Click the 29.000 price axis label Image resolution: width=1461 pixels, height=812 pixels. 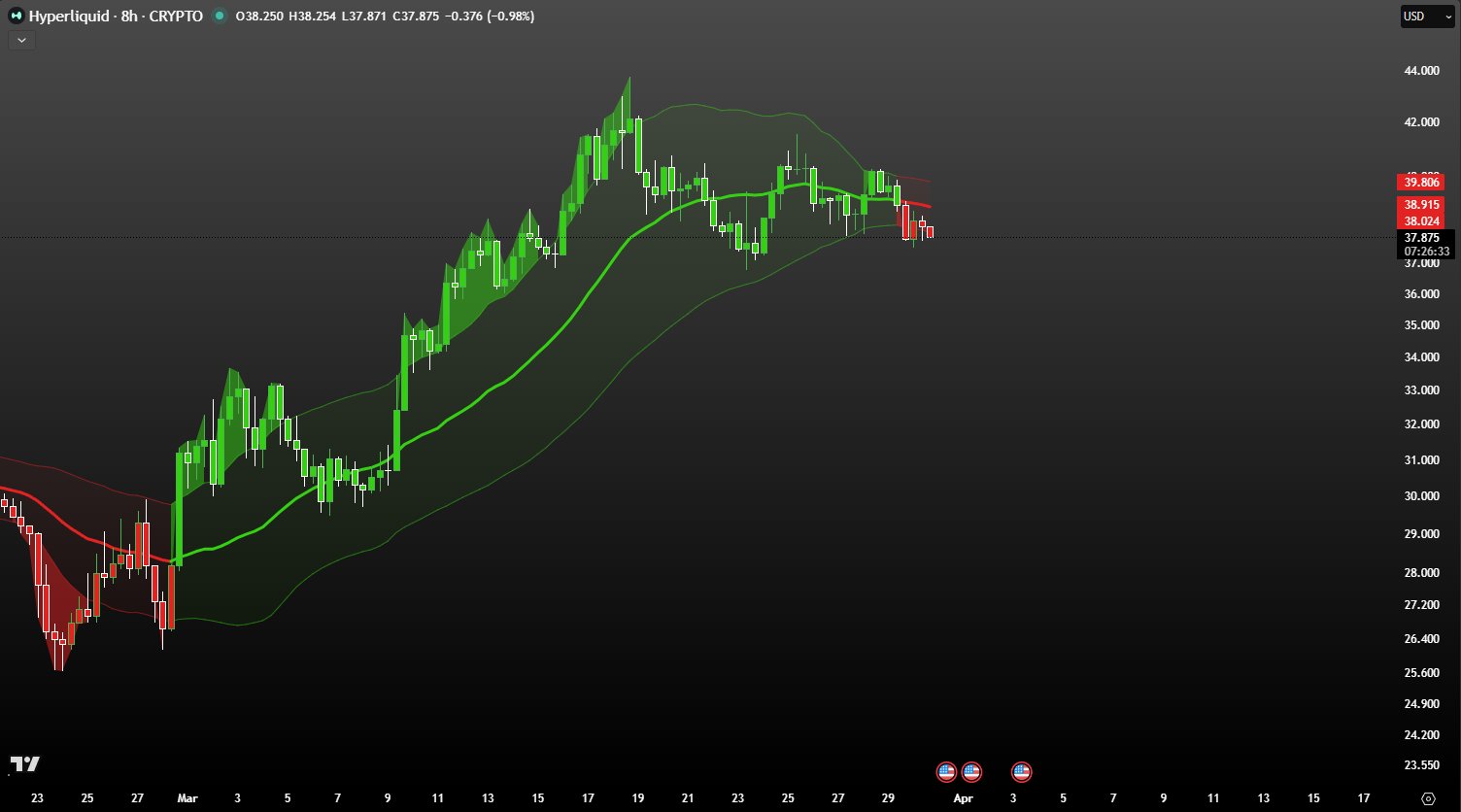pos(1421,534)
